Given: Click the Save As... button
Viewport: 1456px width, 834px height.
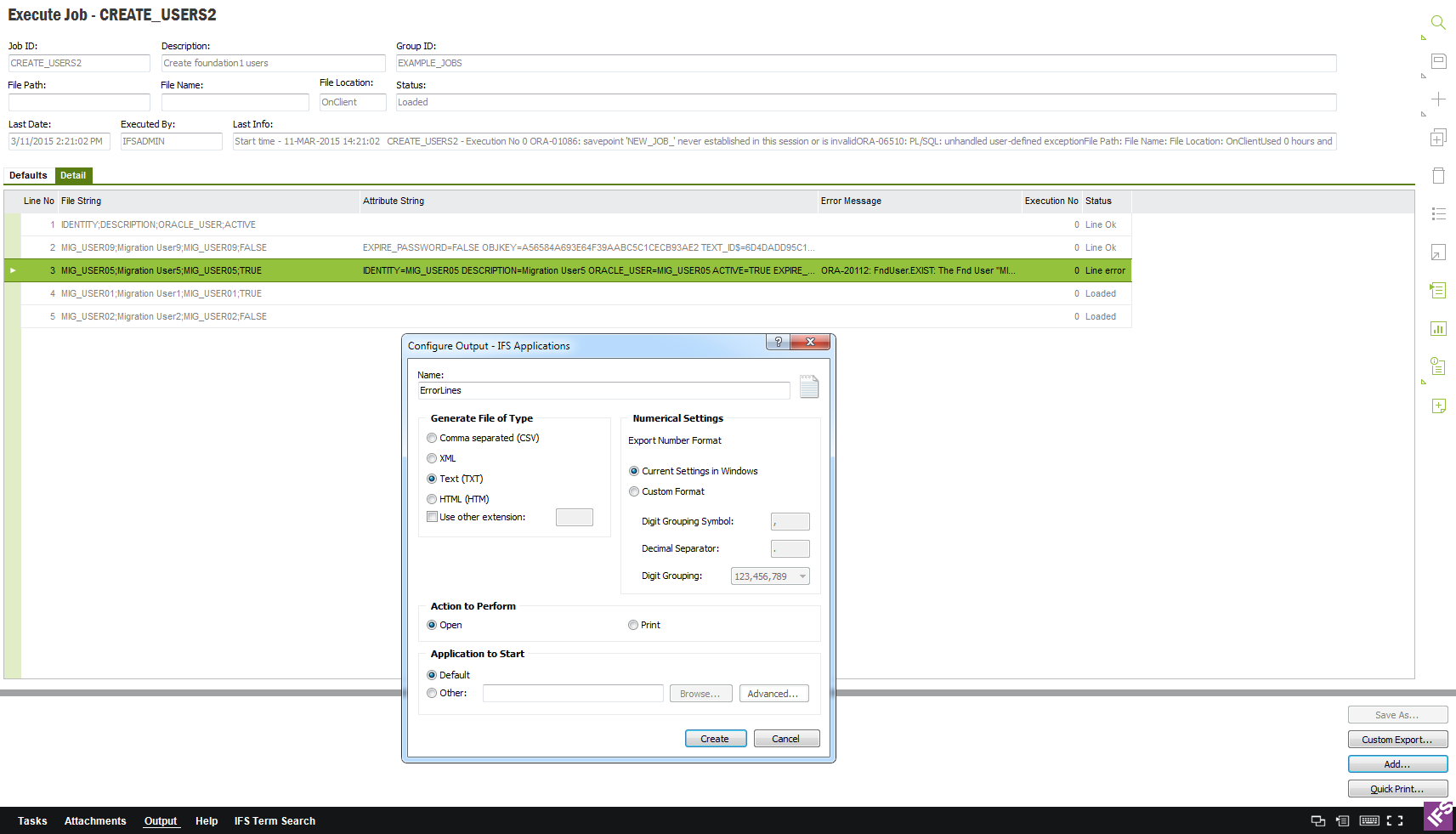Looking at the screenshot, I should point(1397,715).
